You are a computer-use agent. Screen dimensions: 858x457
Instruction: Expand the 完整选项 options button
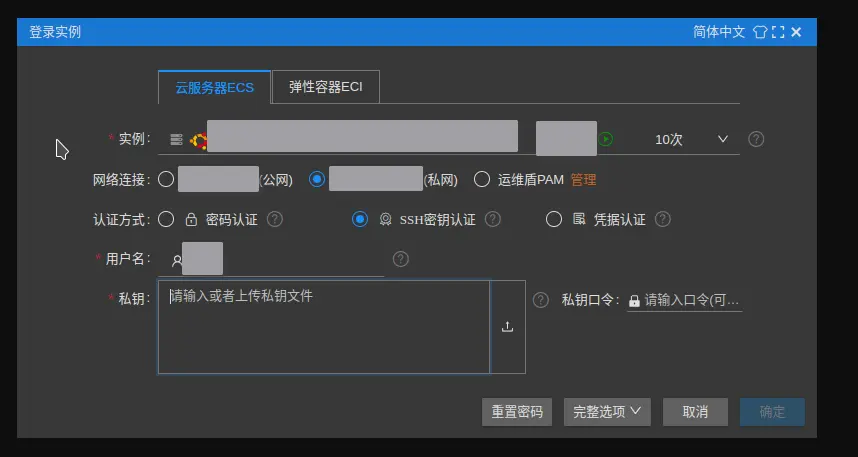[607, 412]
